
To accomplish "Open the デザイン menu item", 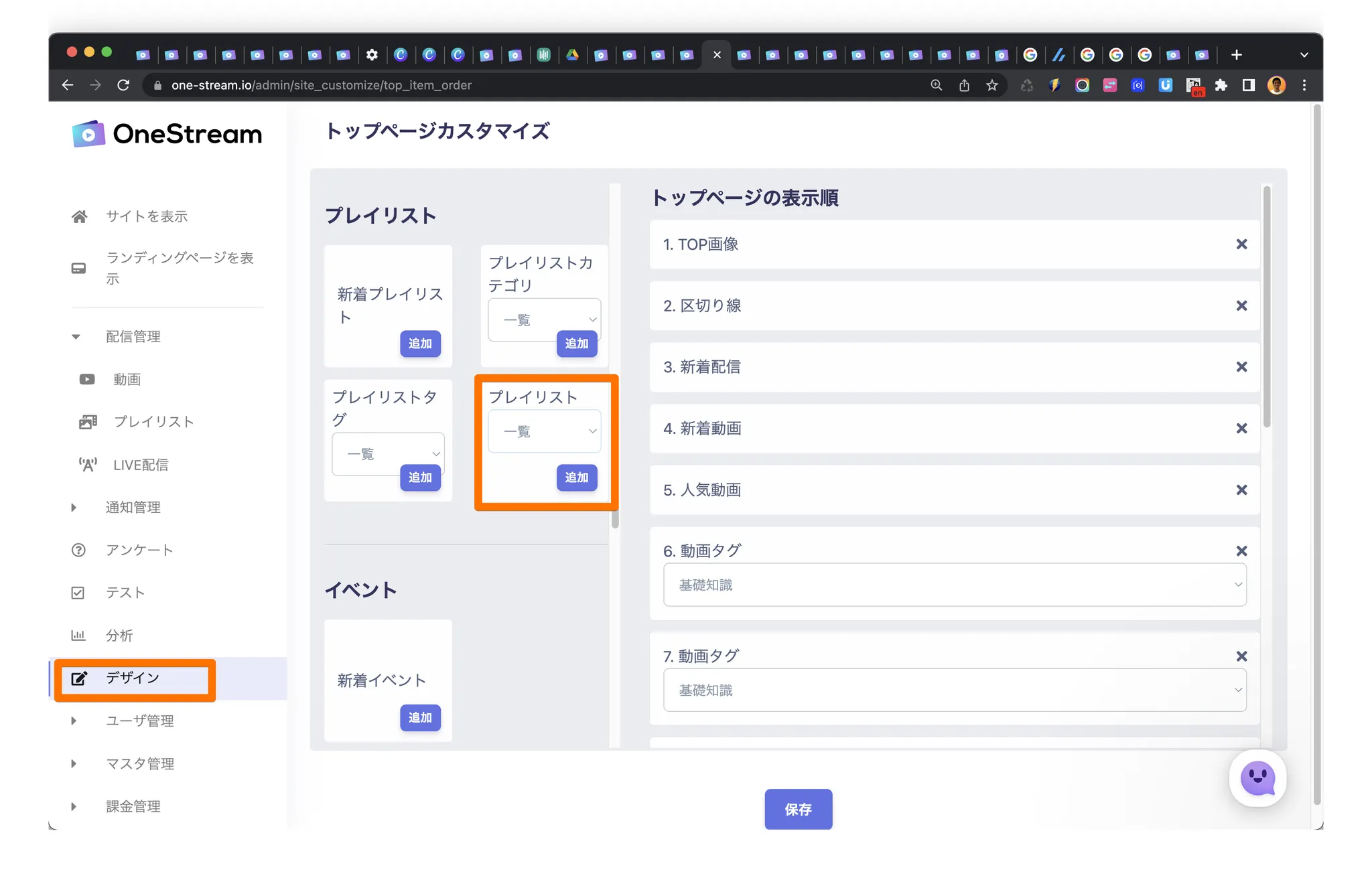I will (133, 678).
